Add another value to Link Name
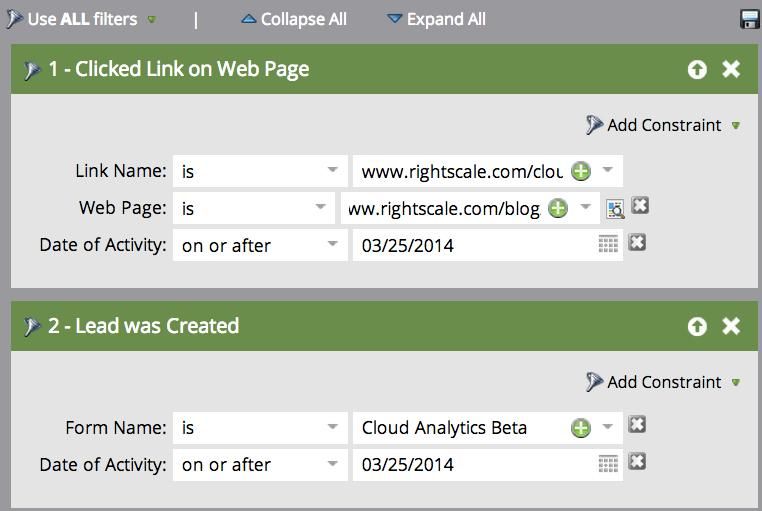The image size is (762, 511). [x=580, y=171]
